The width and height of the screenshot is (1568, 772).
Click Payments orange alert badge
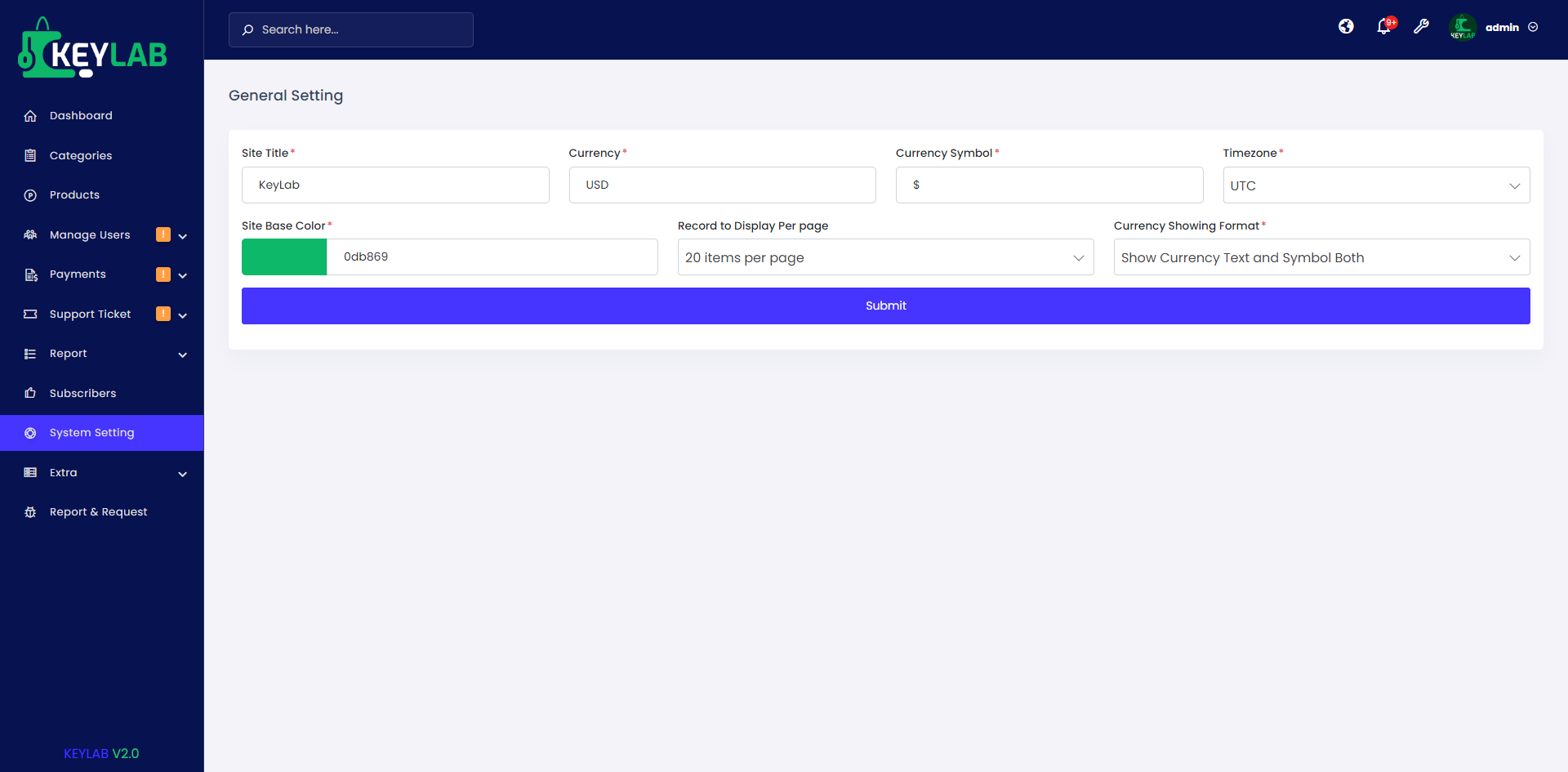[163, 274]
